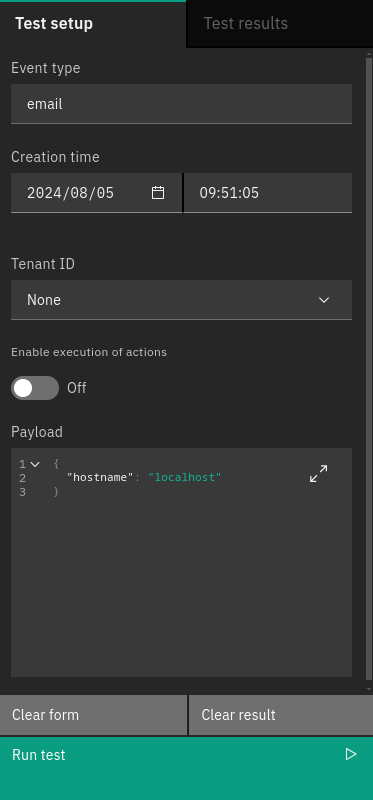373x800 pixels.
Task: Click line number 3 in payload editor
Action: [x=22, y=492]
